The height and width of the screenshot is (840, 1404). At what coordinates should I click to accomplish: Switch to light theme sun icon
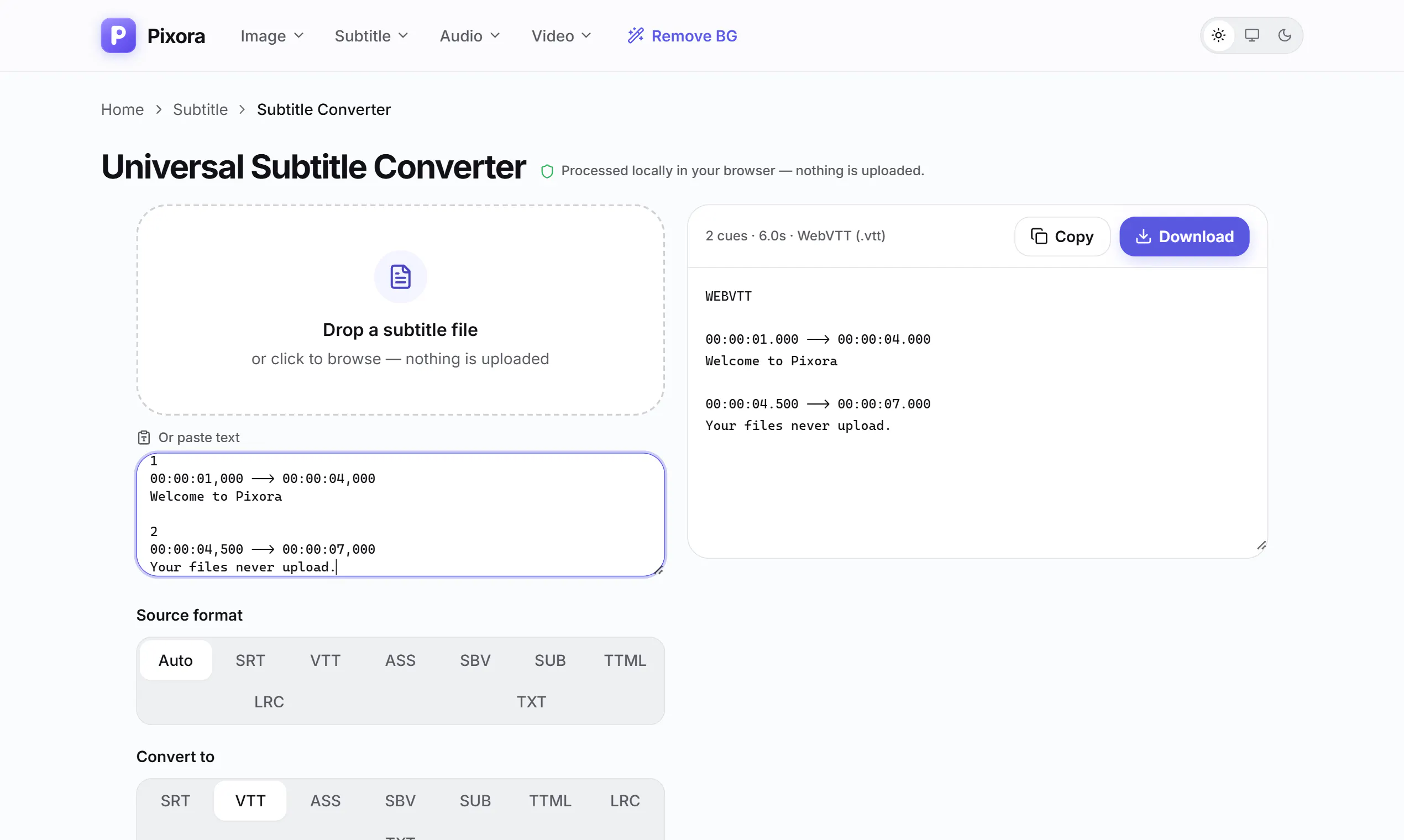1218,36
